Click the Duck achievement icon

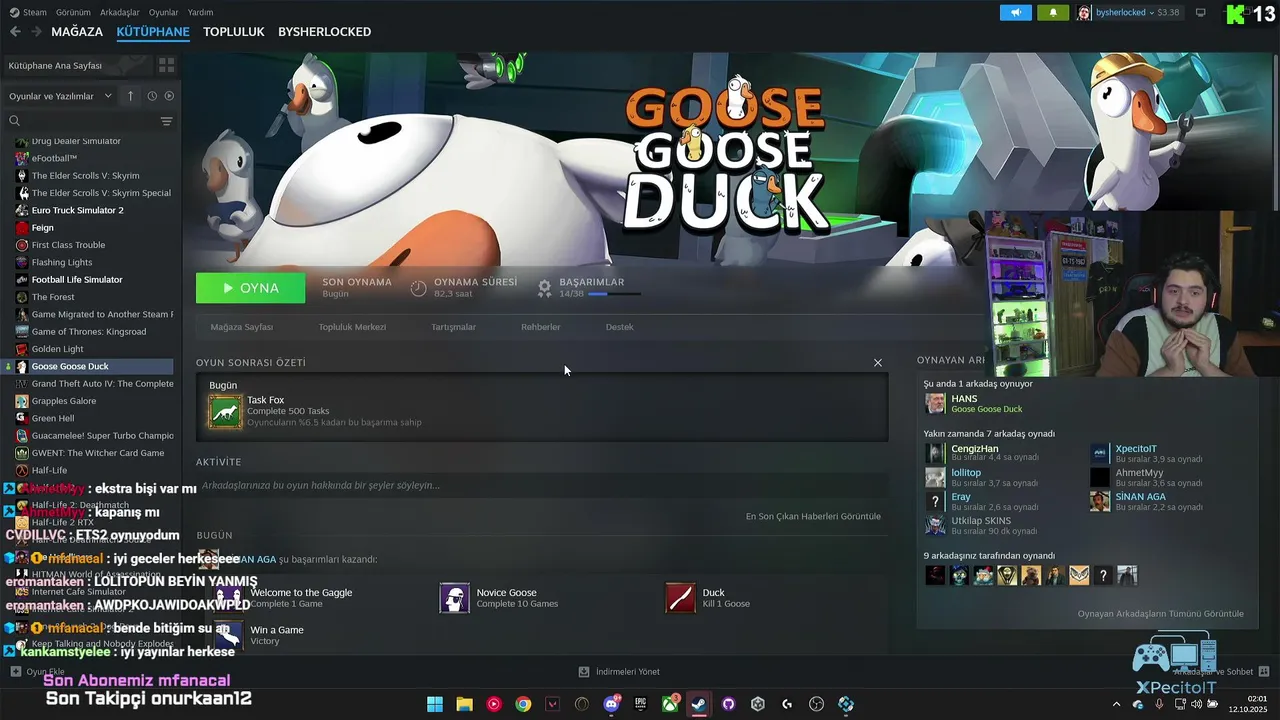coord(681,598)
